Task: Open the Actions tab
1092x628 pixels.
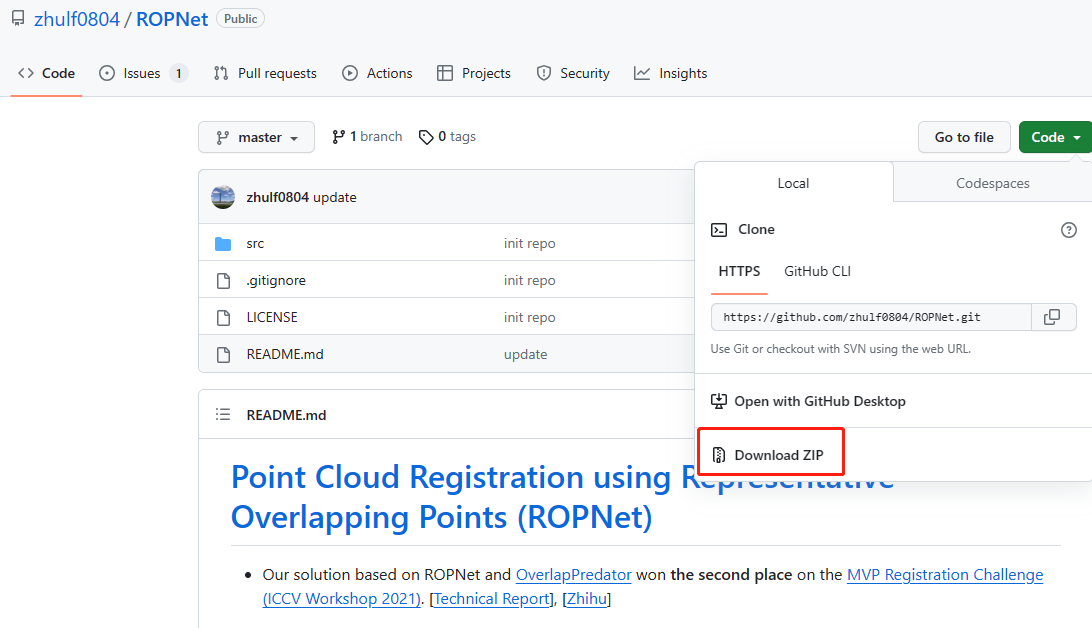Action: [377, 73]
